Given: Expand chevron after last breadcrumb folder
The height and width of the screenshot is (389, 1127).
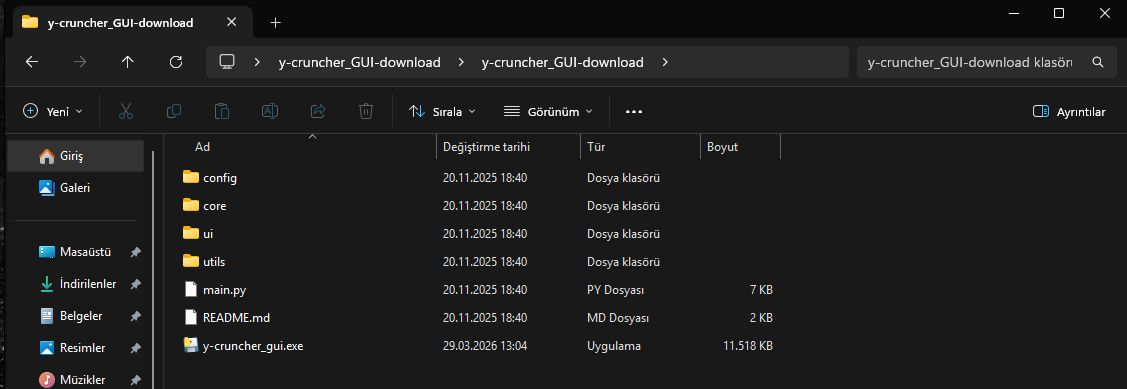Looking at the screenshot, I should (x=665, y=62).
